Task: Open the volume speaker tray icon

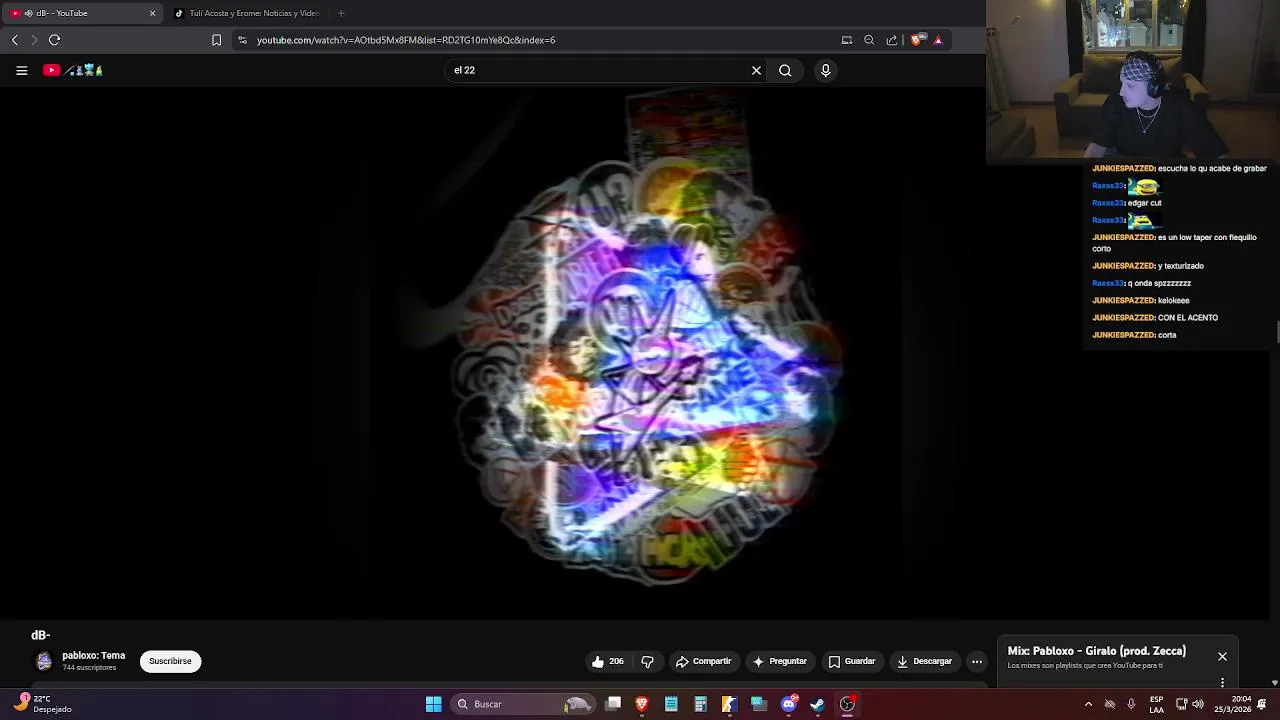Action: tap(1198, 704)
